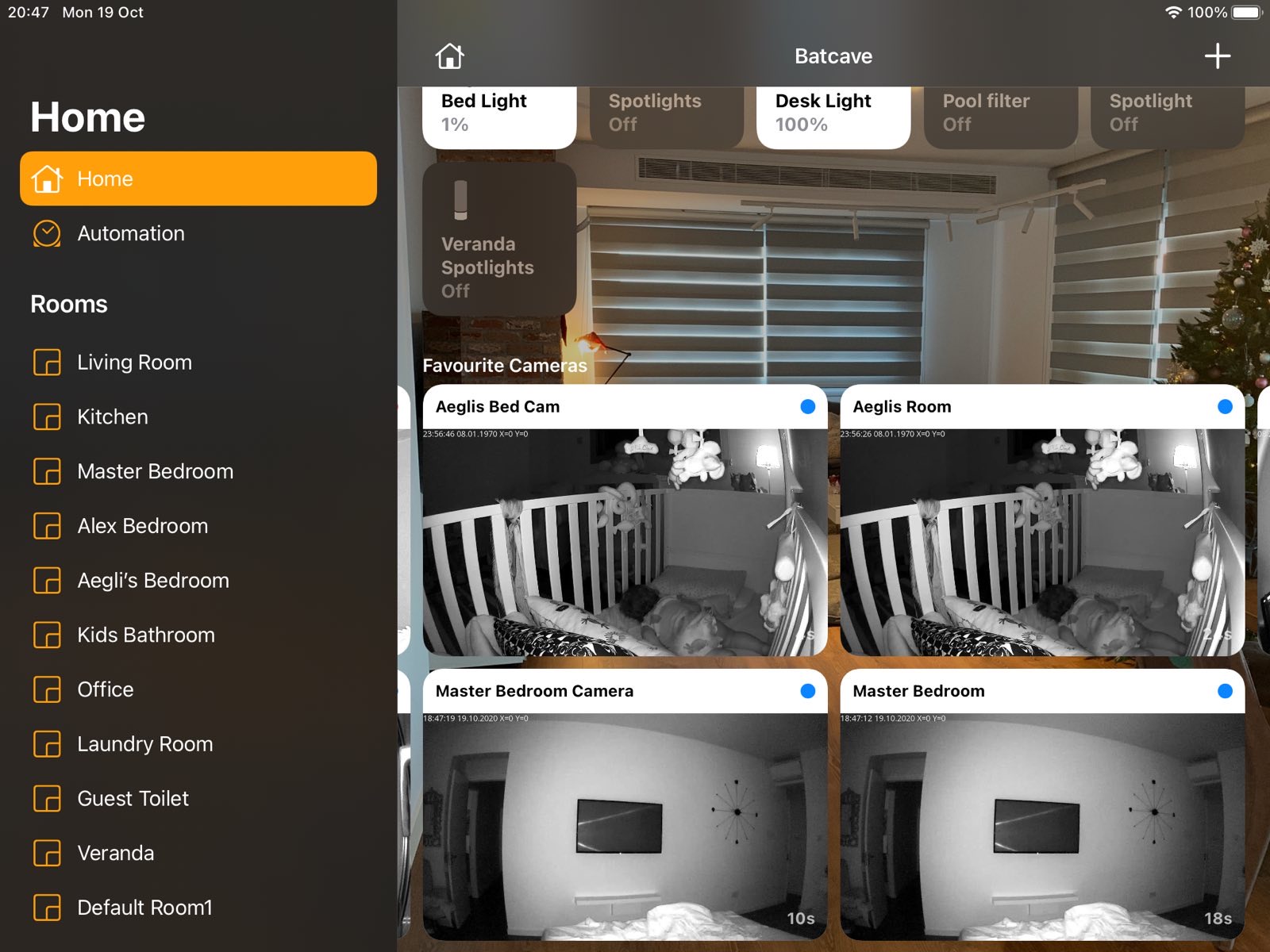The image size is (1270, 952).
Task: Tap the blue status dot on Master Bedroom Camera
Action: click(x=807, y=691)
